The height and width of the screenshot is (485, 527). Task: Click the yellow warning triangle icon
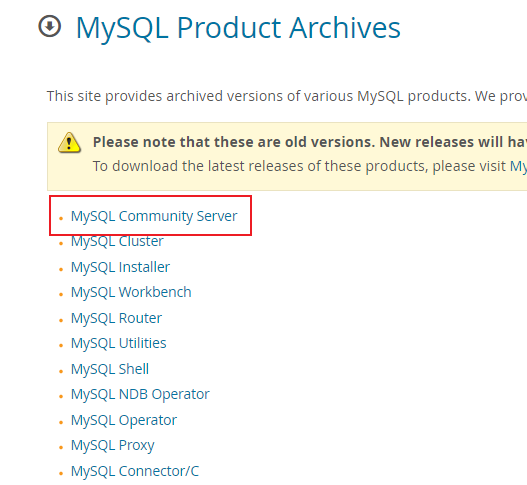pos(69,143)
